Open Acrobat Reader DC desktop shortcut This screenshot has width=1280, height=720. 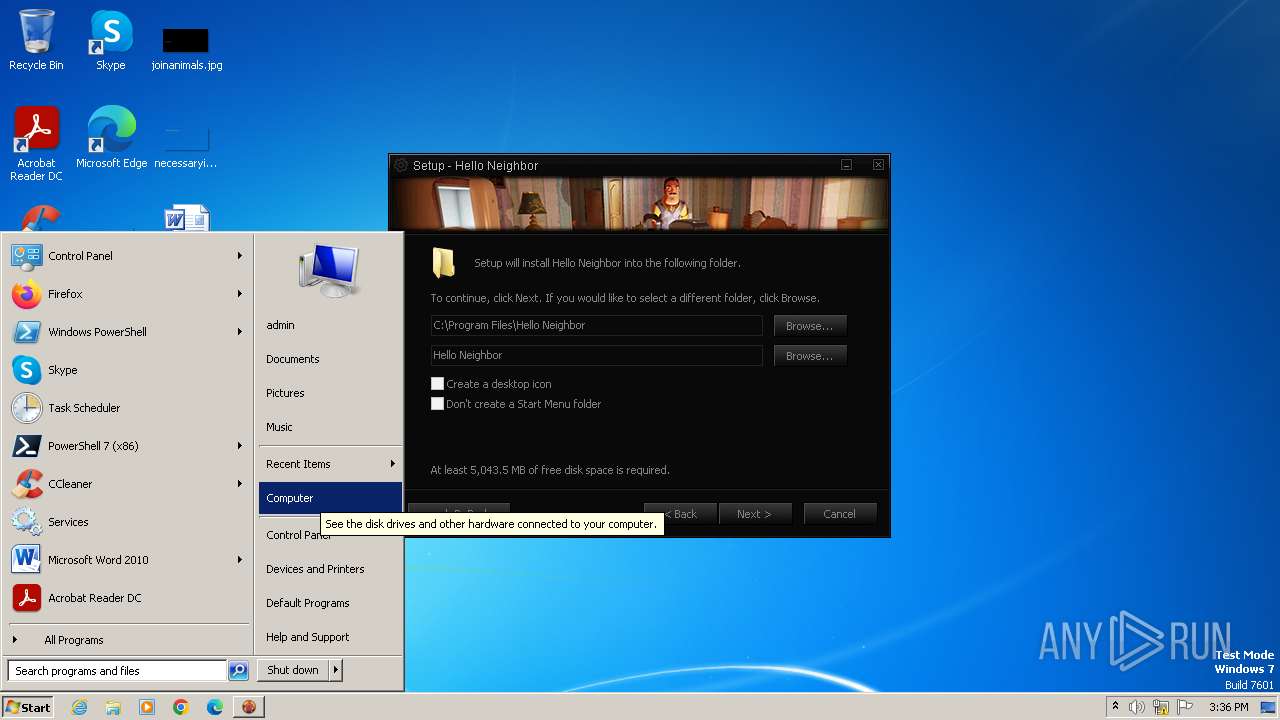click(36, 144)
